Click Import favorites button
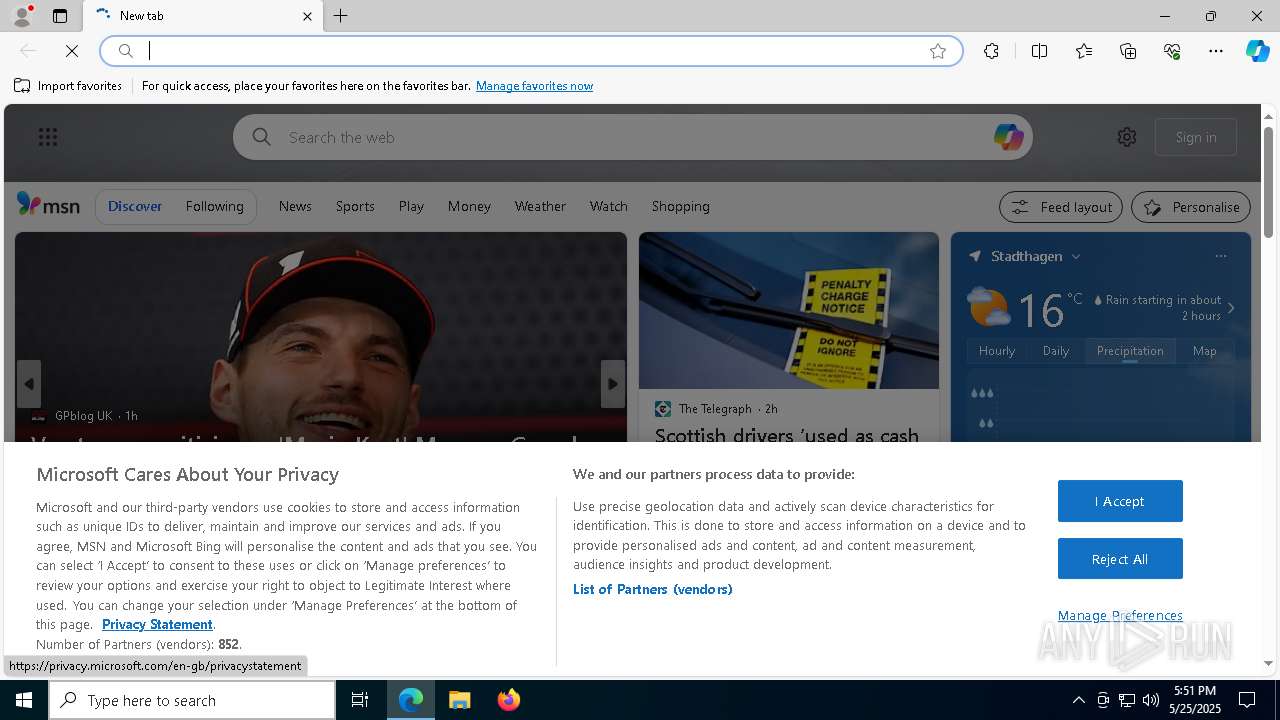 [68, 86]
